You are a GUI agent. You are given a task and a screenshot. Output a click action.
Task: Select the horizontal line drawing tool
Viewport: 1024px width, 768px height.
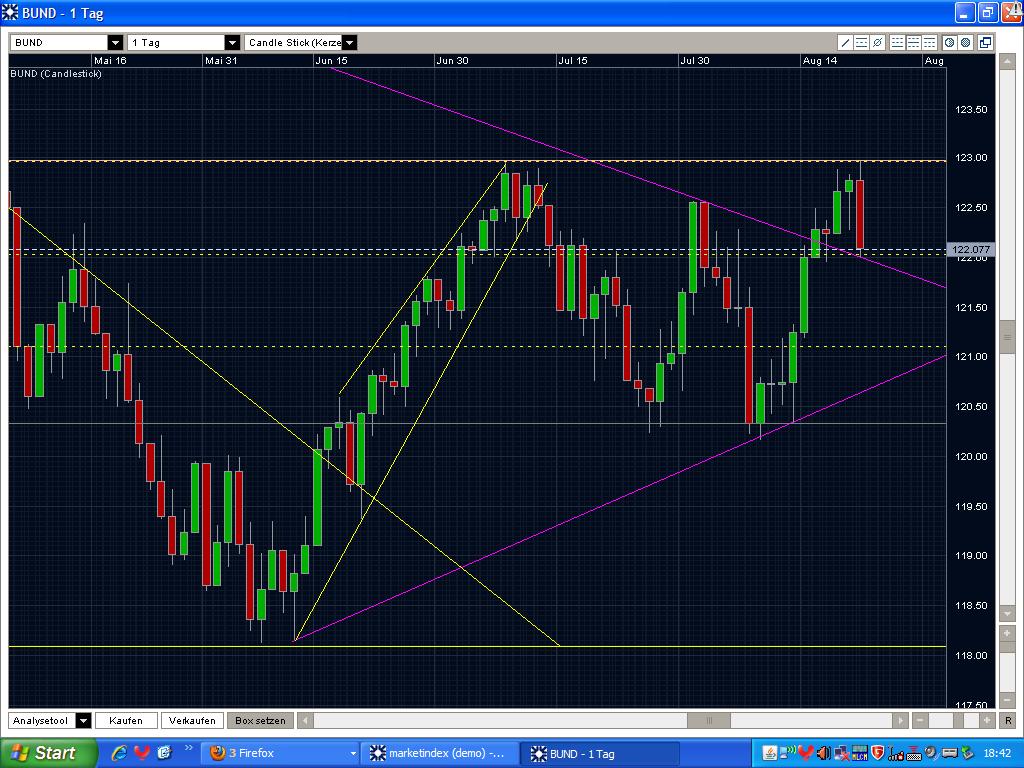860,43
